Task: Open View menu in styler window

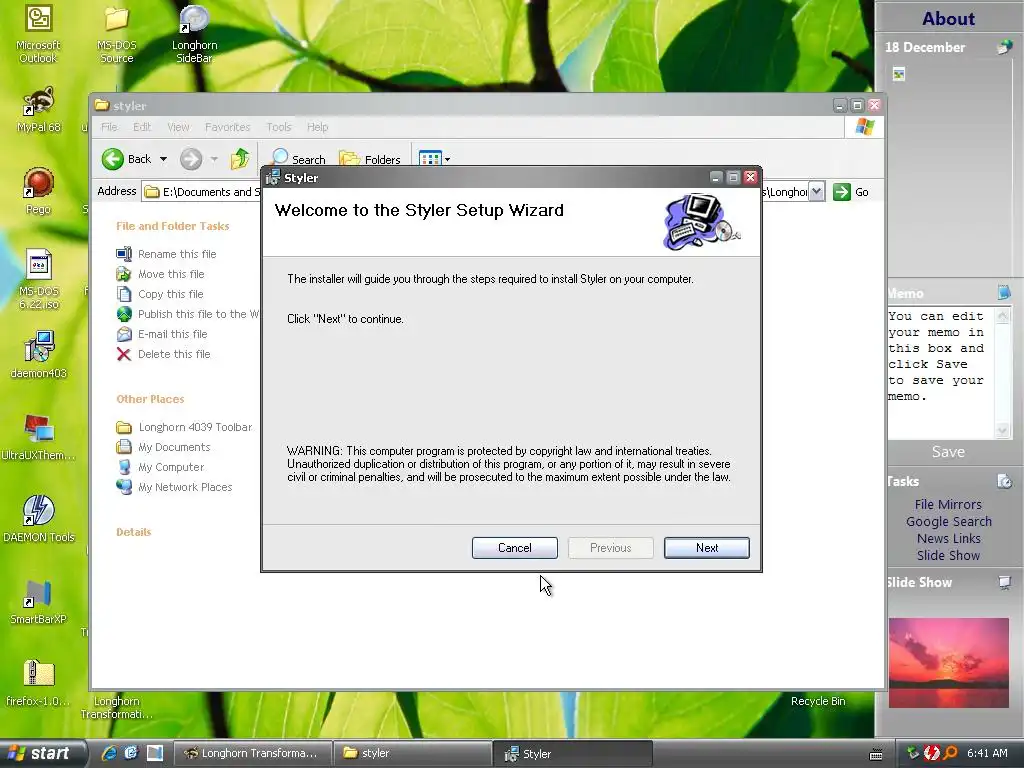Action: click(x=178, y=127)
